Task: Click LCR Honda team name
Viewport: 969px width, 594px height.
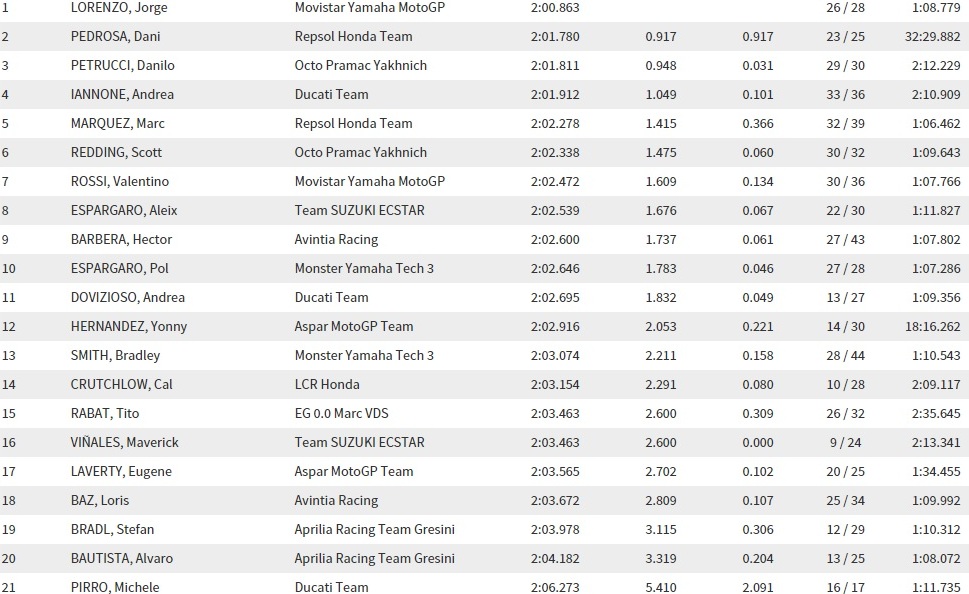Action: (327, 385)
